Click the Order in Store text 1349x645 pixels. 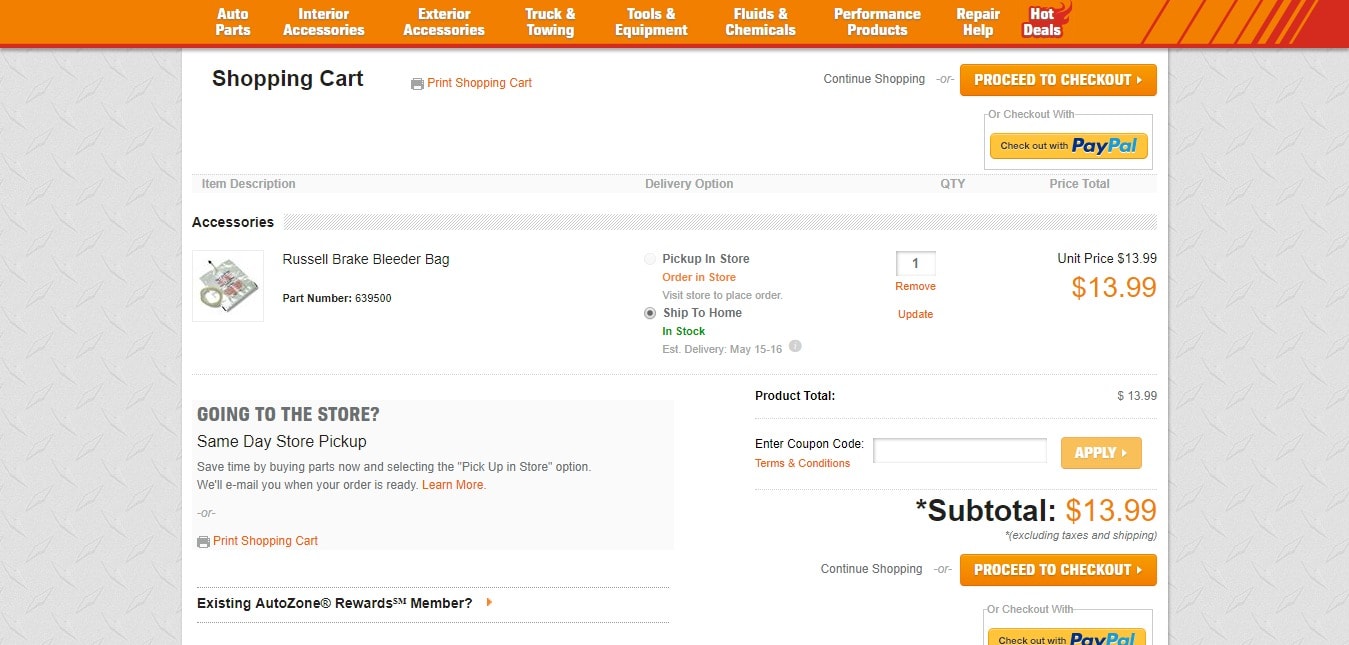[699, 277]
